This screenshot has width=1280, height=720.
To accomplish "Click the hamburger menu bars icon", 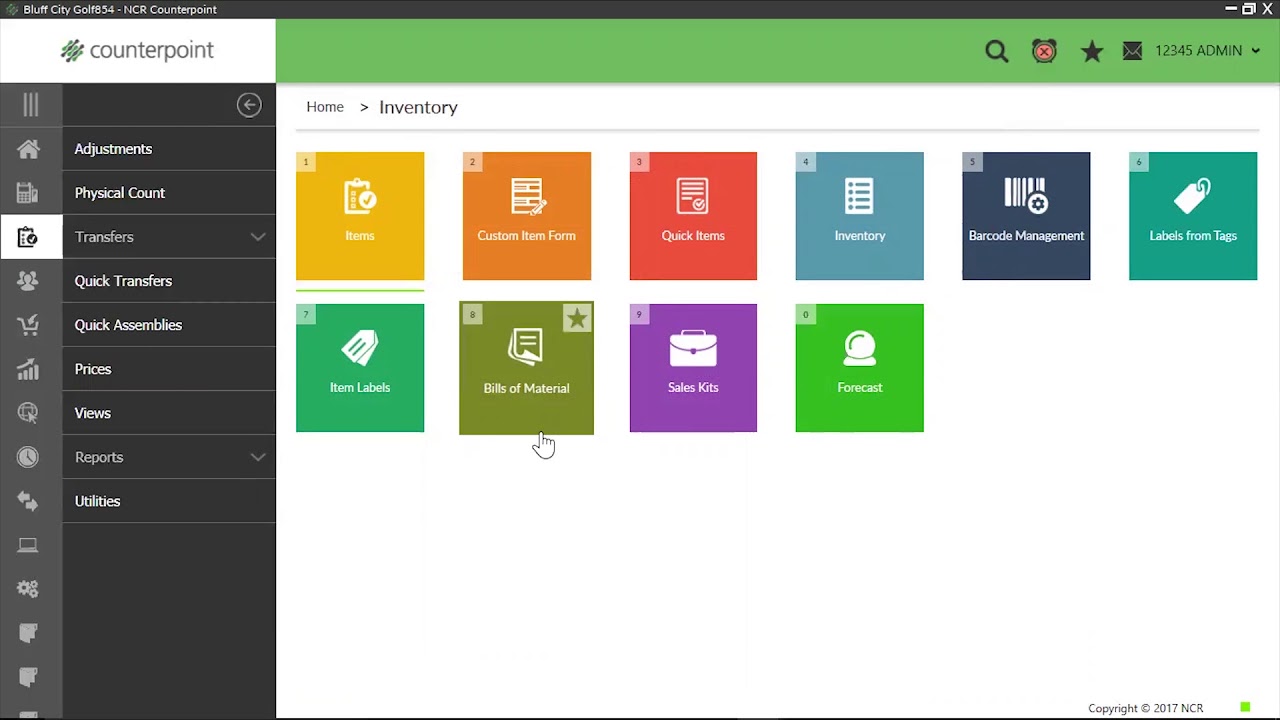I will pyautogui.click(x=31, y=104).
